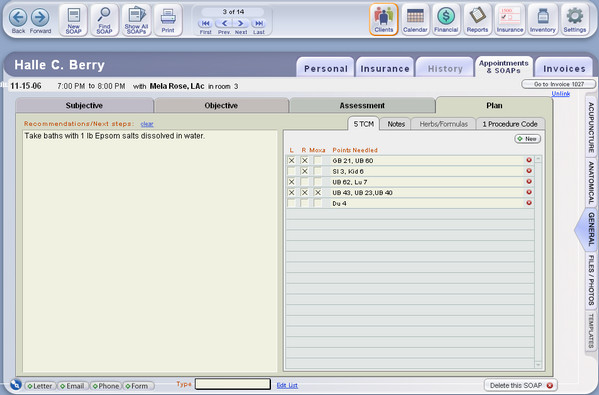The width and height of the screenshot is (599, 395).
Task: Check R for UB 62, Lu 7
Action: (304, 182)
